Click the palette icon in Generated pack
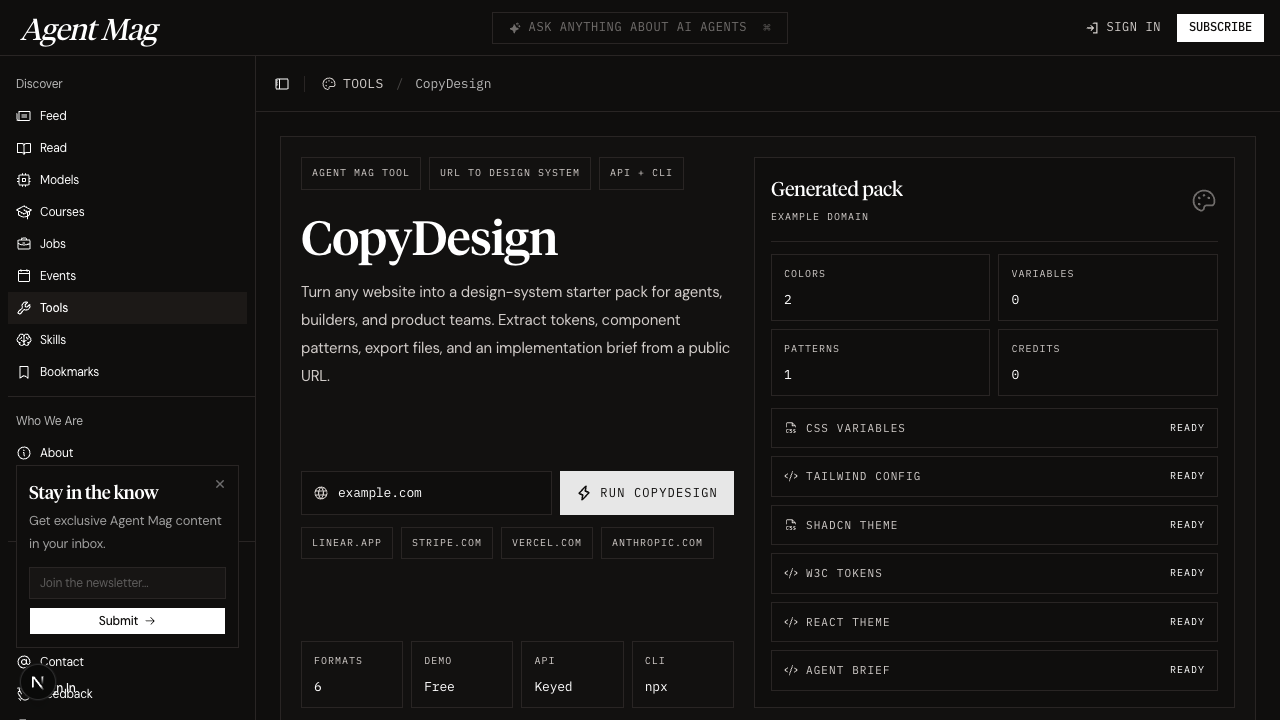Image resolution: width=1280 pixels, height=720 pixels. coord(1203,201)
